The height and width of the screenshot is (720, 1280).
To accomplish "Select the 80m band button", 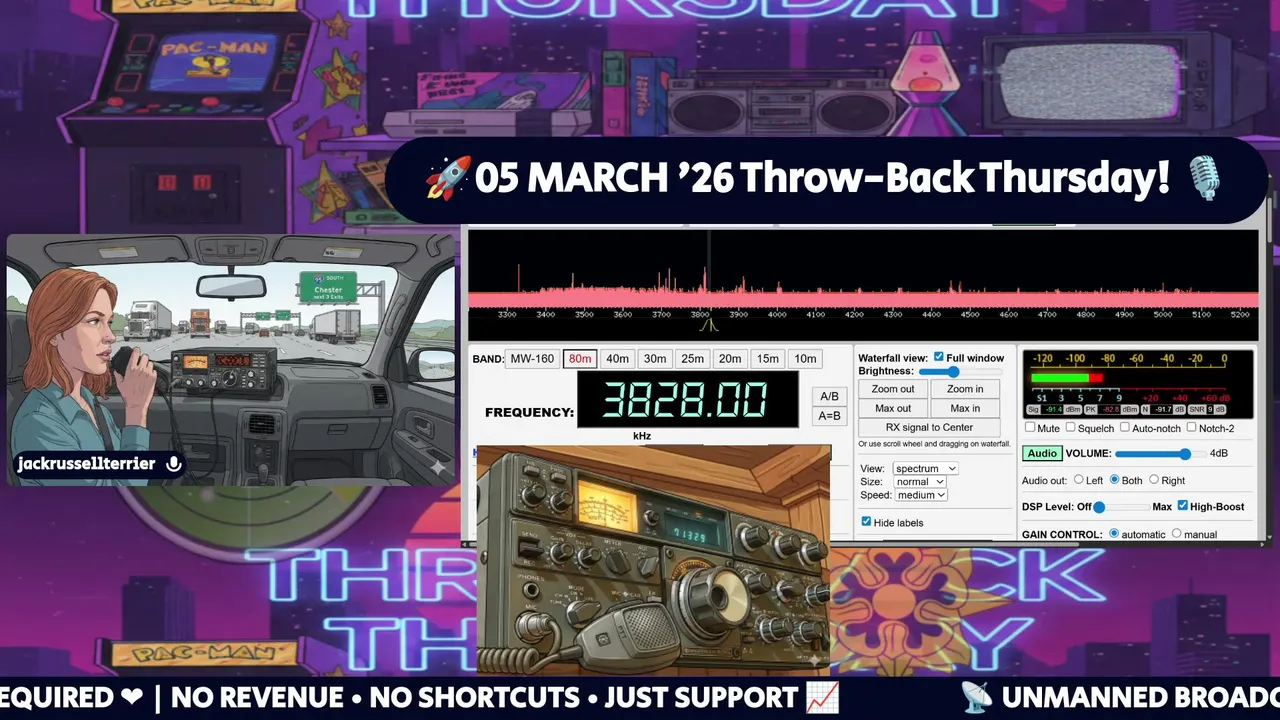I will pyautogui.click(x=580, y=359).
